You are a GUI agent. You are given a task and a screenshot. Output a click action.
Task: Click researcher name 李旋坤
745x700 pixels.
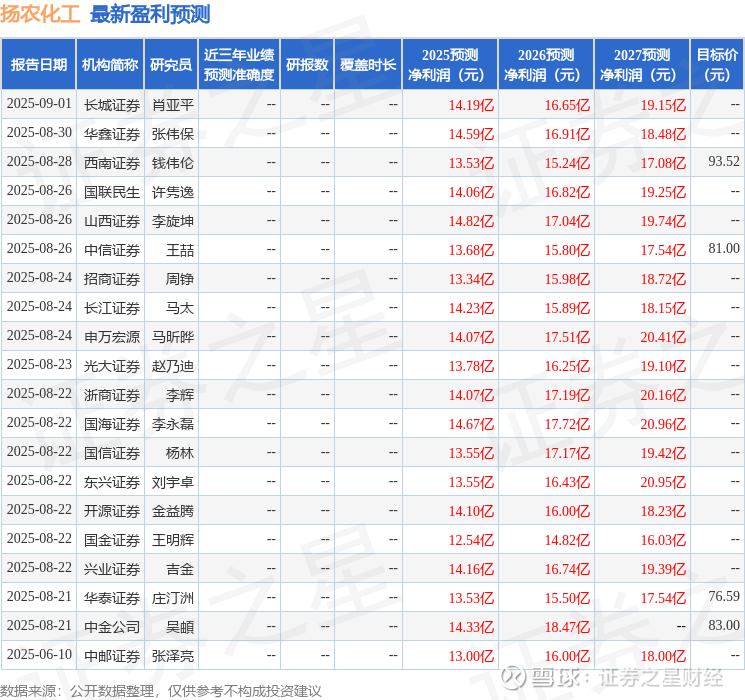click(173, 221)
